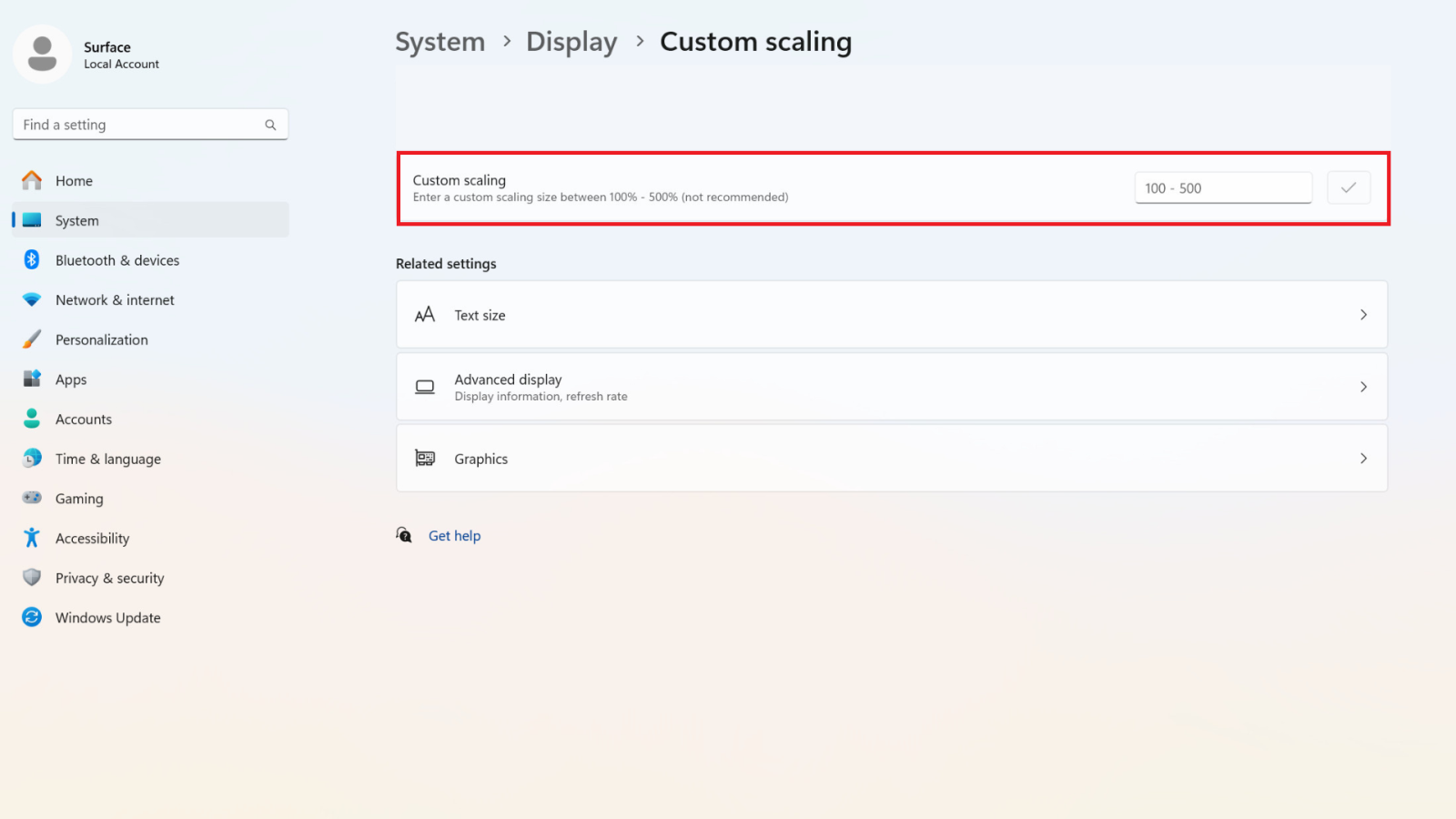Click the custom scaling 100 - 500 field
The image size is (1456, 819).
pyautogui.click(x=1222, y=187)
